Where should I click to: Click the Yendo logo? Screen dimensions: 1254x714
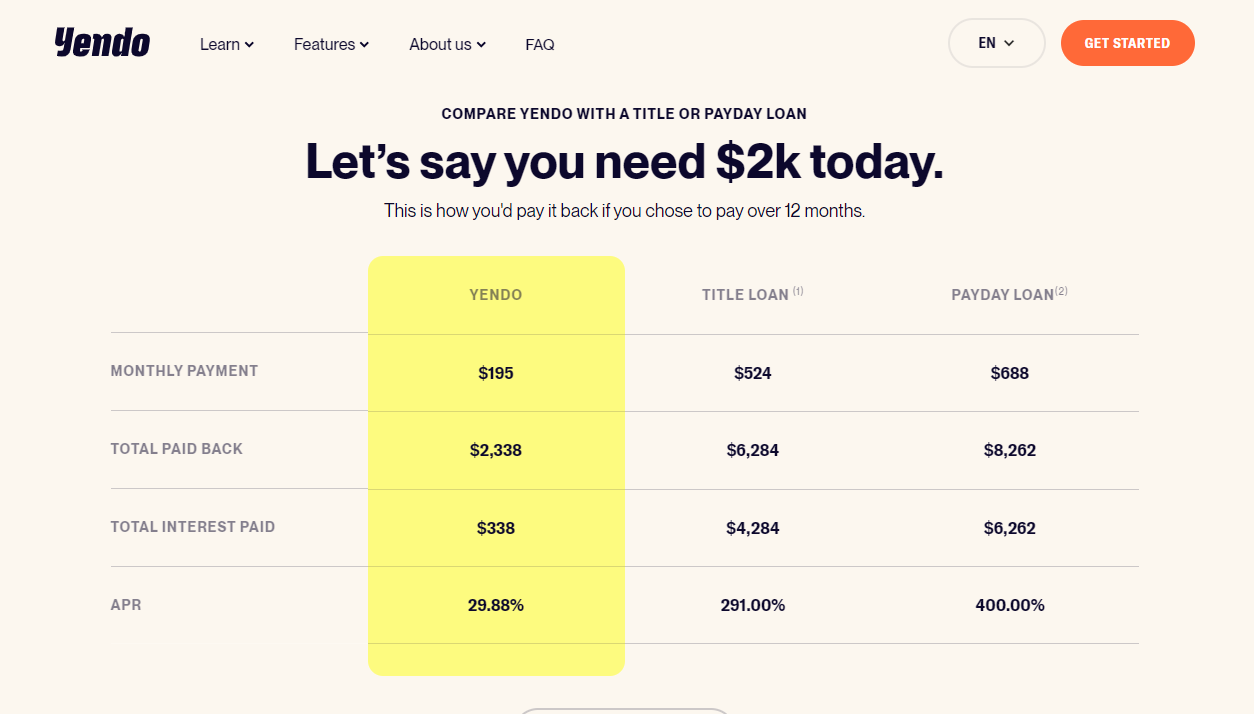pos(102,43)
